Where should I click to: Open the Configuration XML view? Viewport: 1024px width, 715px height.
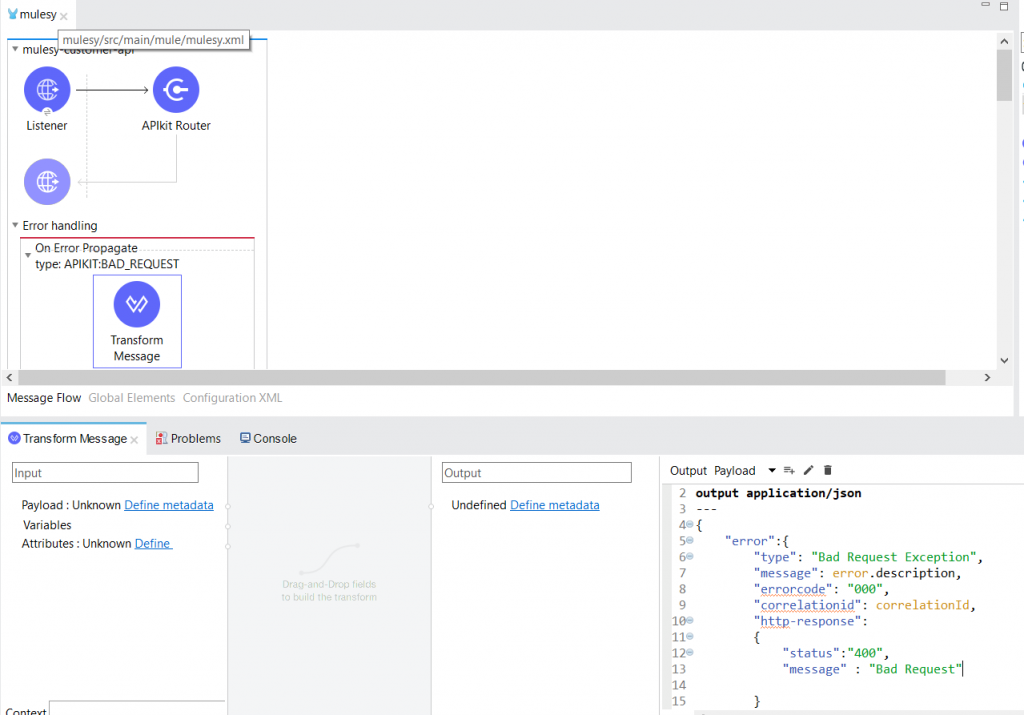[x=232, y=397]
